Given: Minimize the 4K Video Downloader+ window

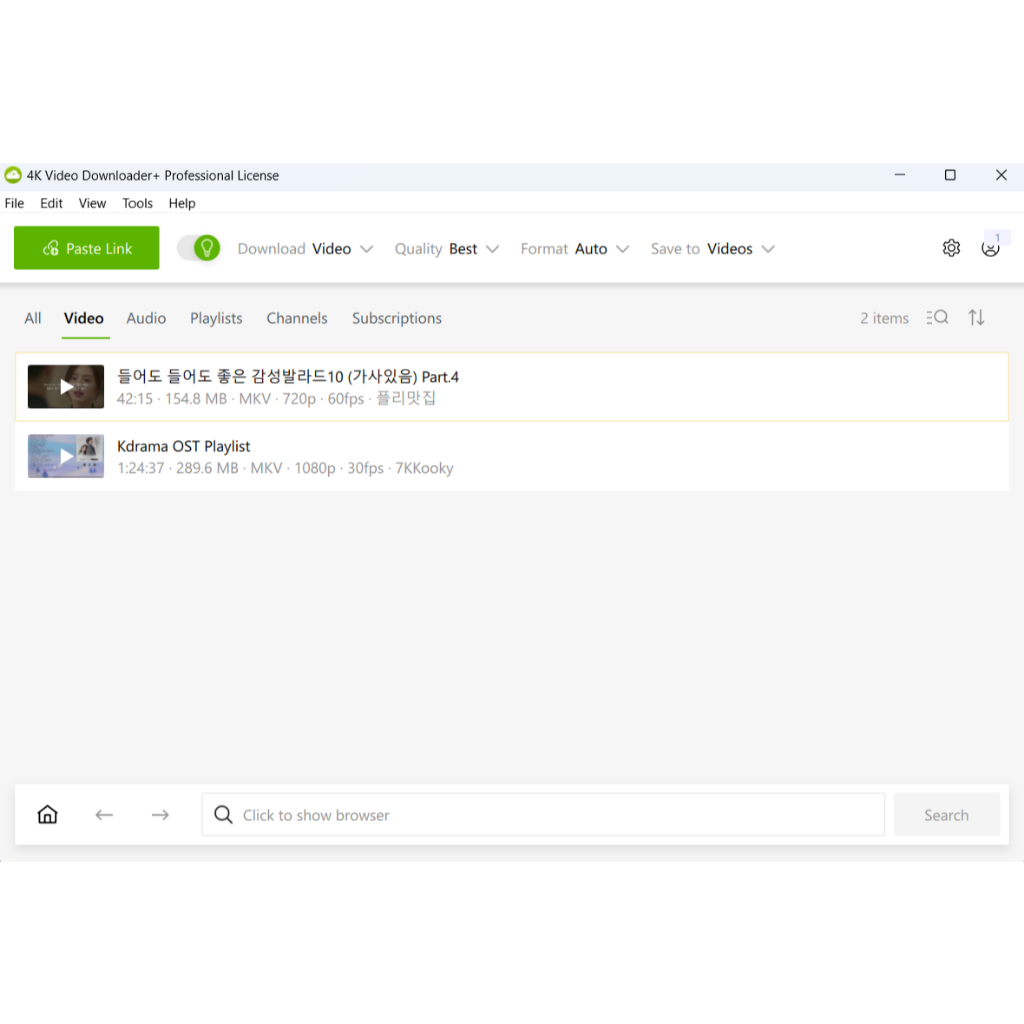Looking at the screenshot, I should click(900, 175).
